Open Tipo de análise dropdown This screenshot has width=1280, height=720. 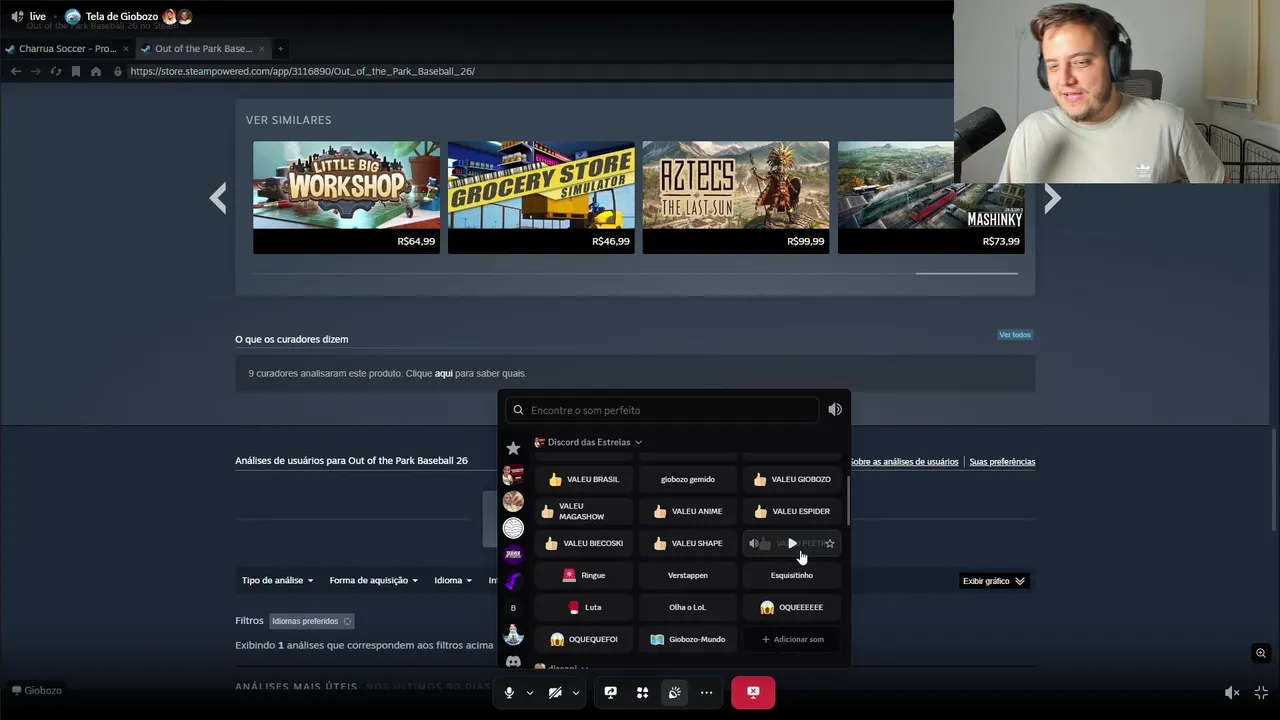click(x=277, y=580)
